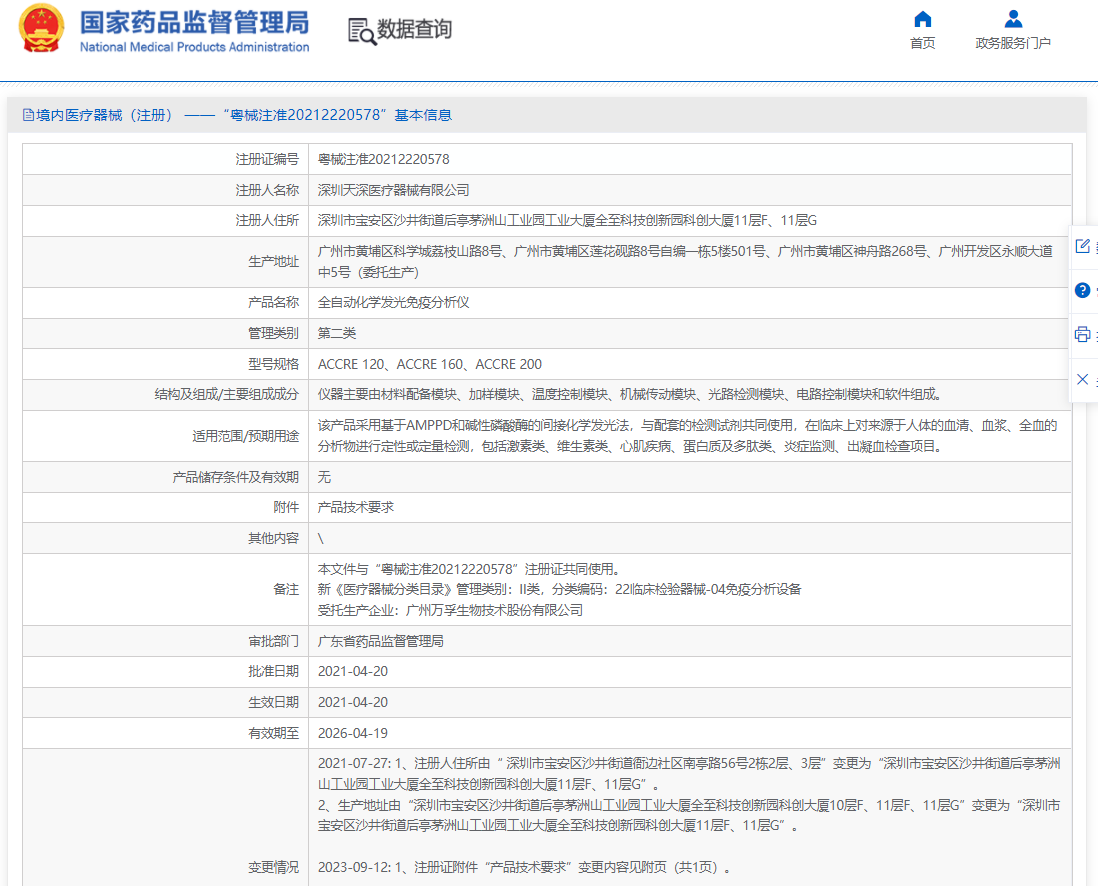Select 批准日期 value 2021-04-20

pos(353,671)
